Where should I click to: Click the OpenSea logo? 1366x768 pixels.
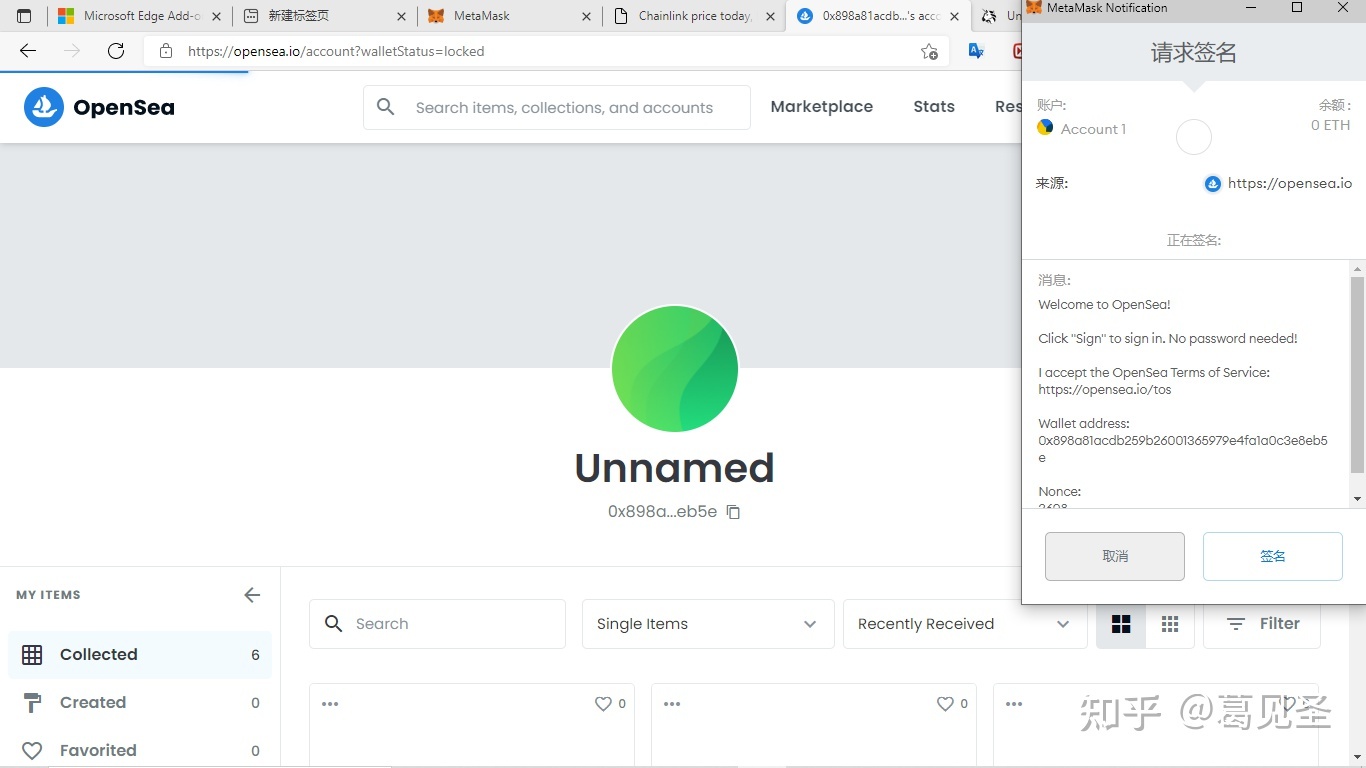click(99, 107)
